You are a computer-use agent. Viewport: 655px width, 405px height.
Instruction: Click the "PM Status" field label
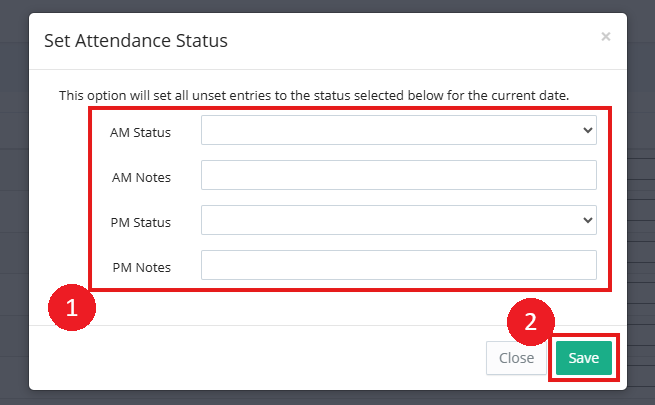click(141, 222)
